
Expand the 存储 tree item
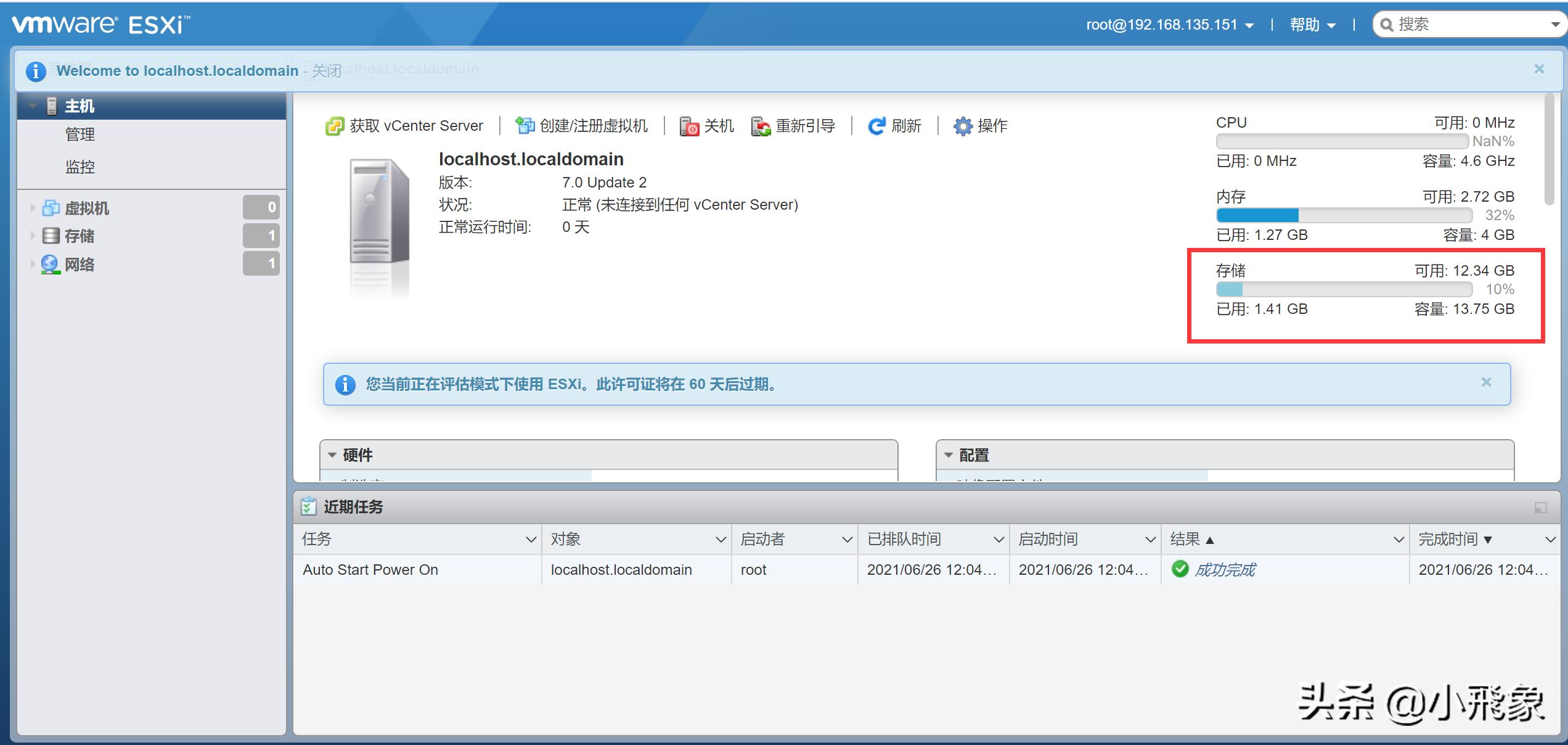coord(33,236)
